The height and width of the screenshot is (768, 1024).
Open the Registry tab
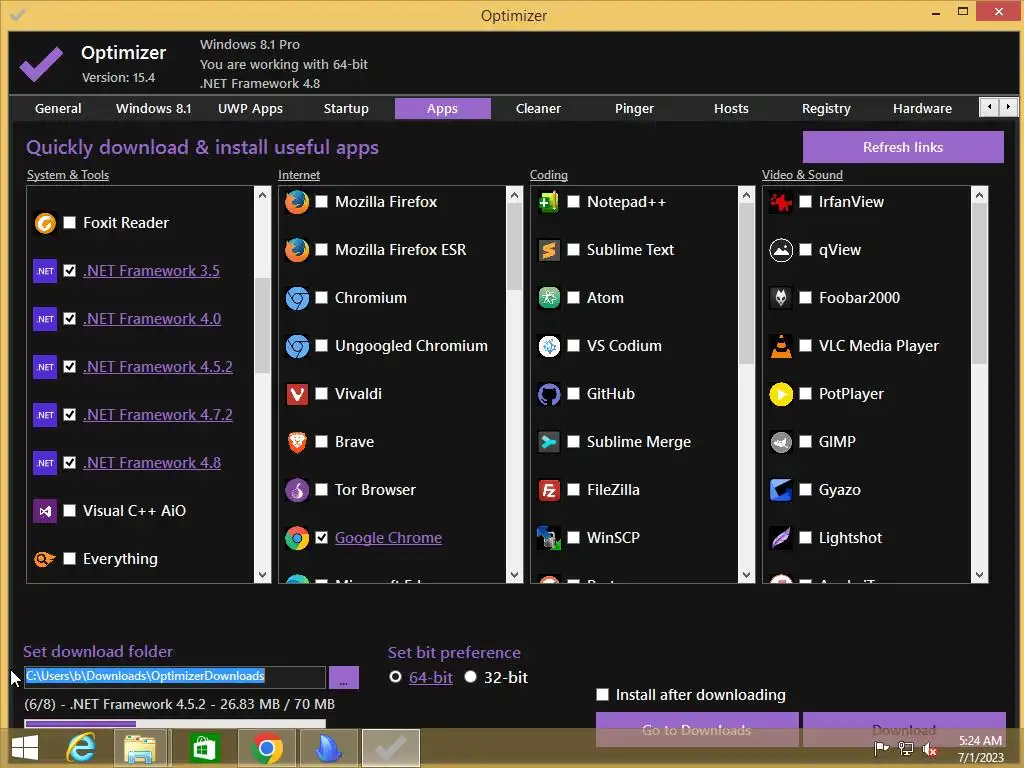(826, 108)
